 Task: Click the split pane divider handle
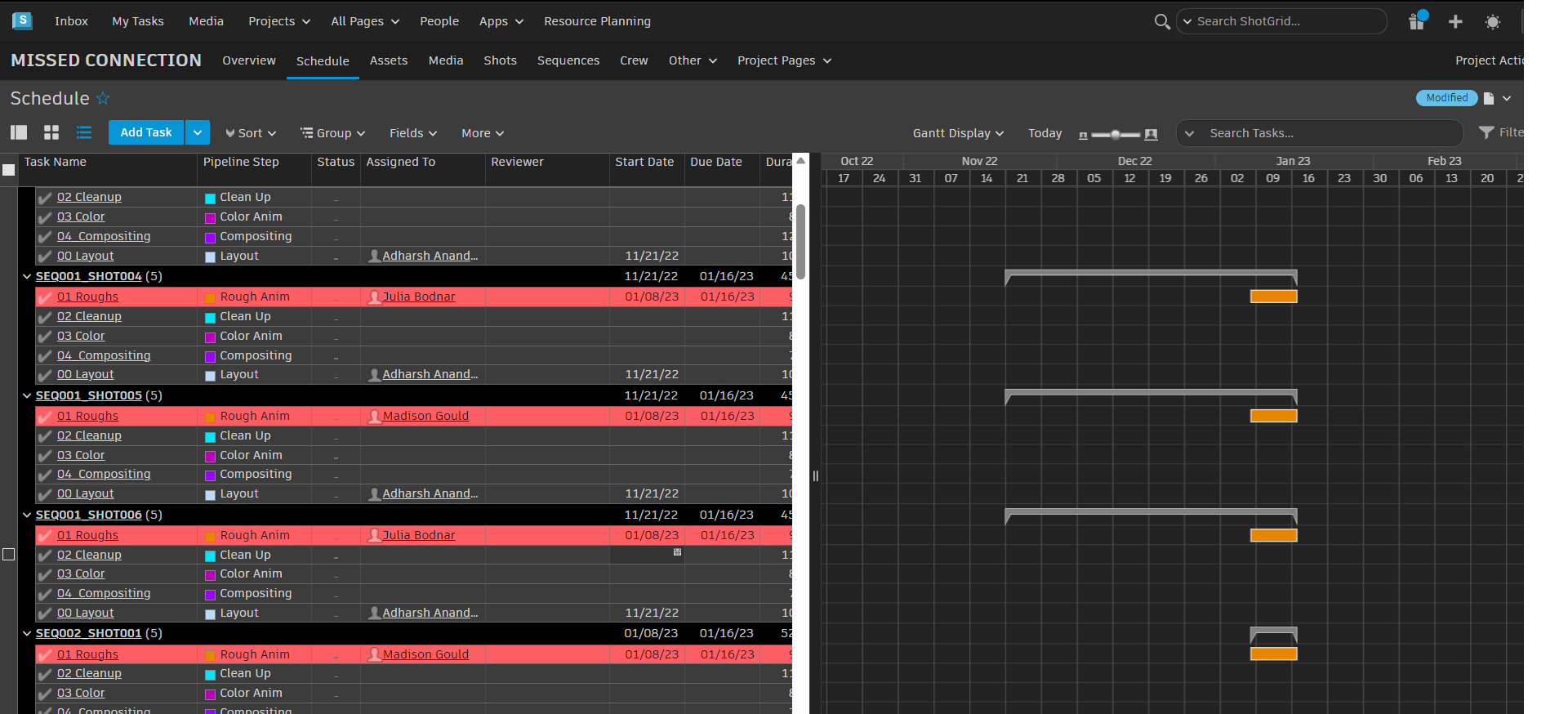(x=815, y=475)
